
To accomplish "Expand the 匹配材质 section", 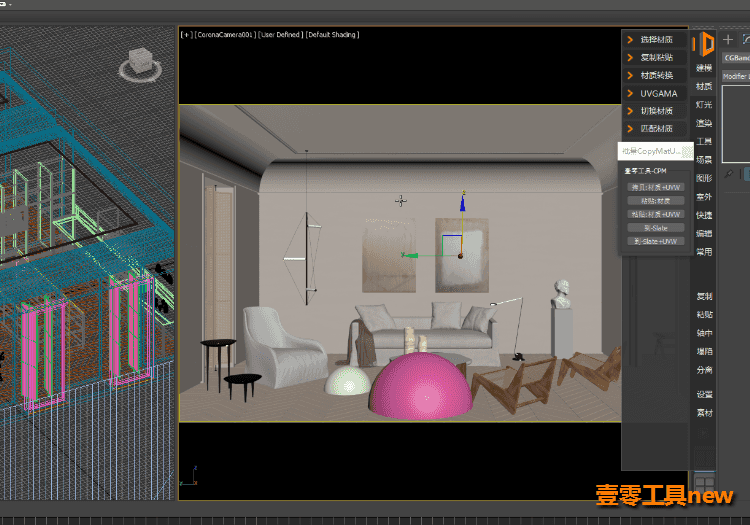I will 654,129.
